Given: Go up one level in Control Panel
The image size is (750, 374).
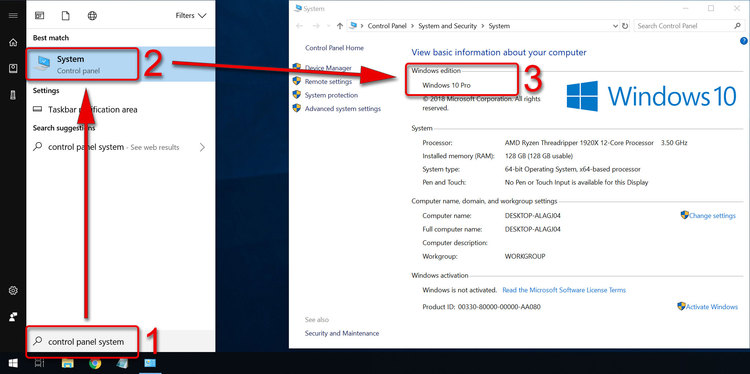Looking at the screenshot, I should [x=340, y=26].
